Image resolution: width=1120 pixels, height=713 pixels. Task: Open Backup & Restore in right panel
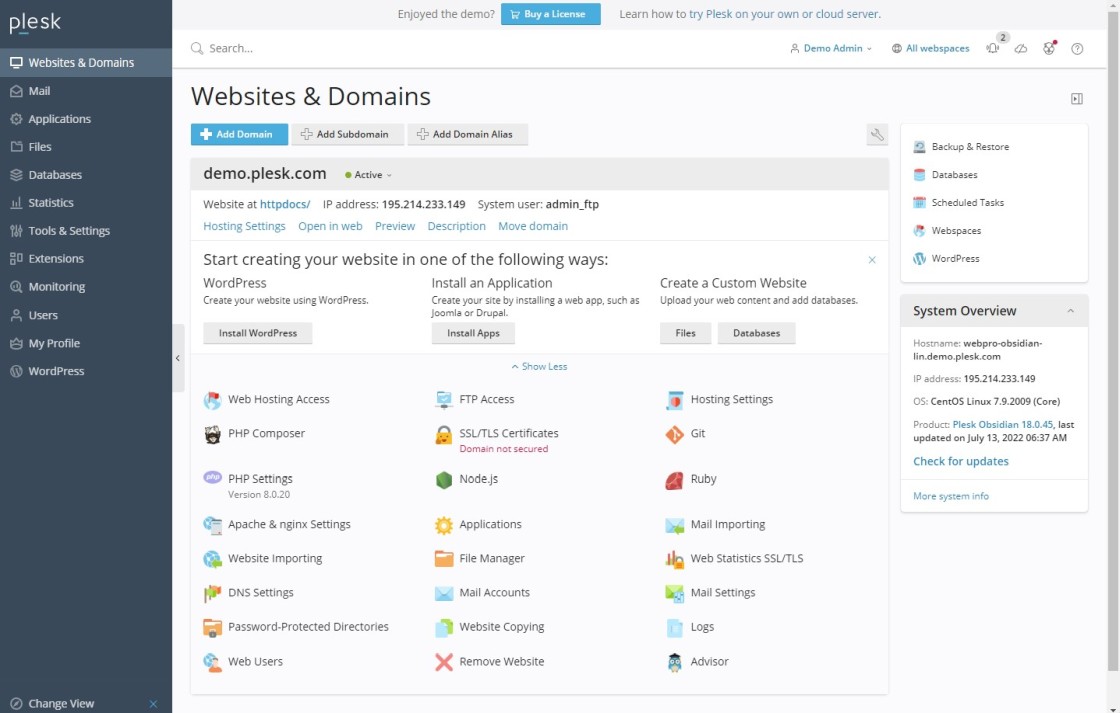click(x=961, y=146)
